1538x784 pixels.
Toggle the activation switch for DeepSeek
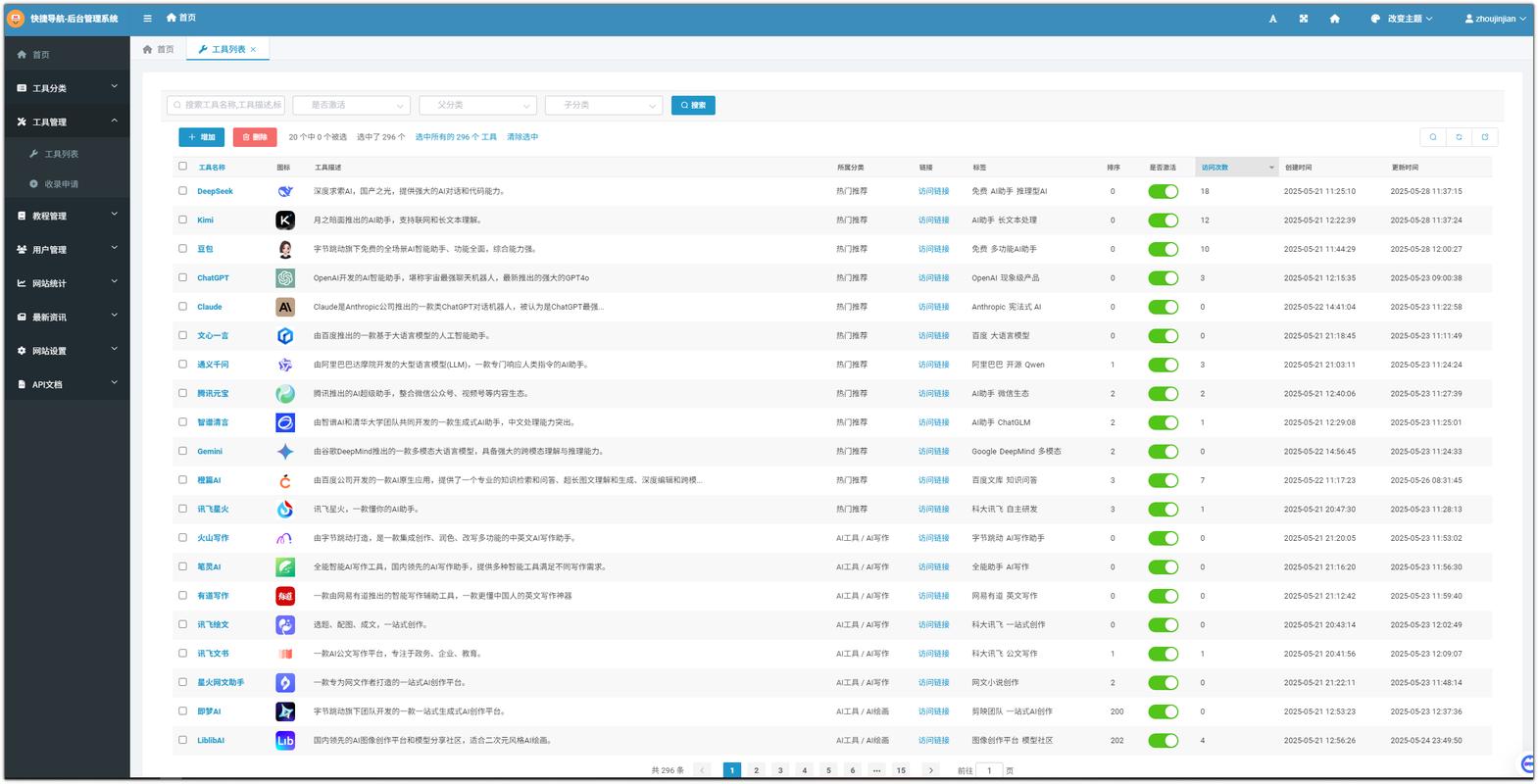[x=1163, y=192]
